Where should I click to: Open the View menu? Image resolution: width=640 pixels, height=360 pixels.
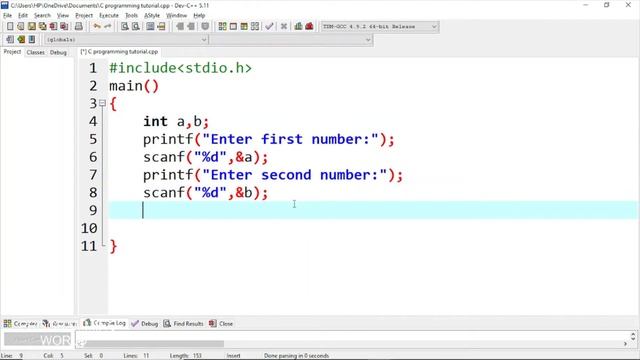click(x=62, y=16)
